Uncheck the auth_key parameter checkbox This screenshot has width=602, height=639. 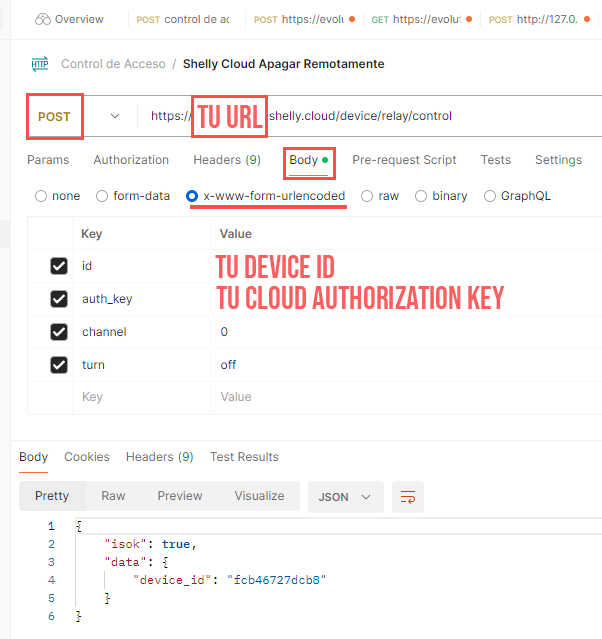point(59,299)
